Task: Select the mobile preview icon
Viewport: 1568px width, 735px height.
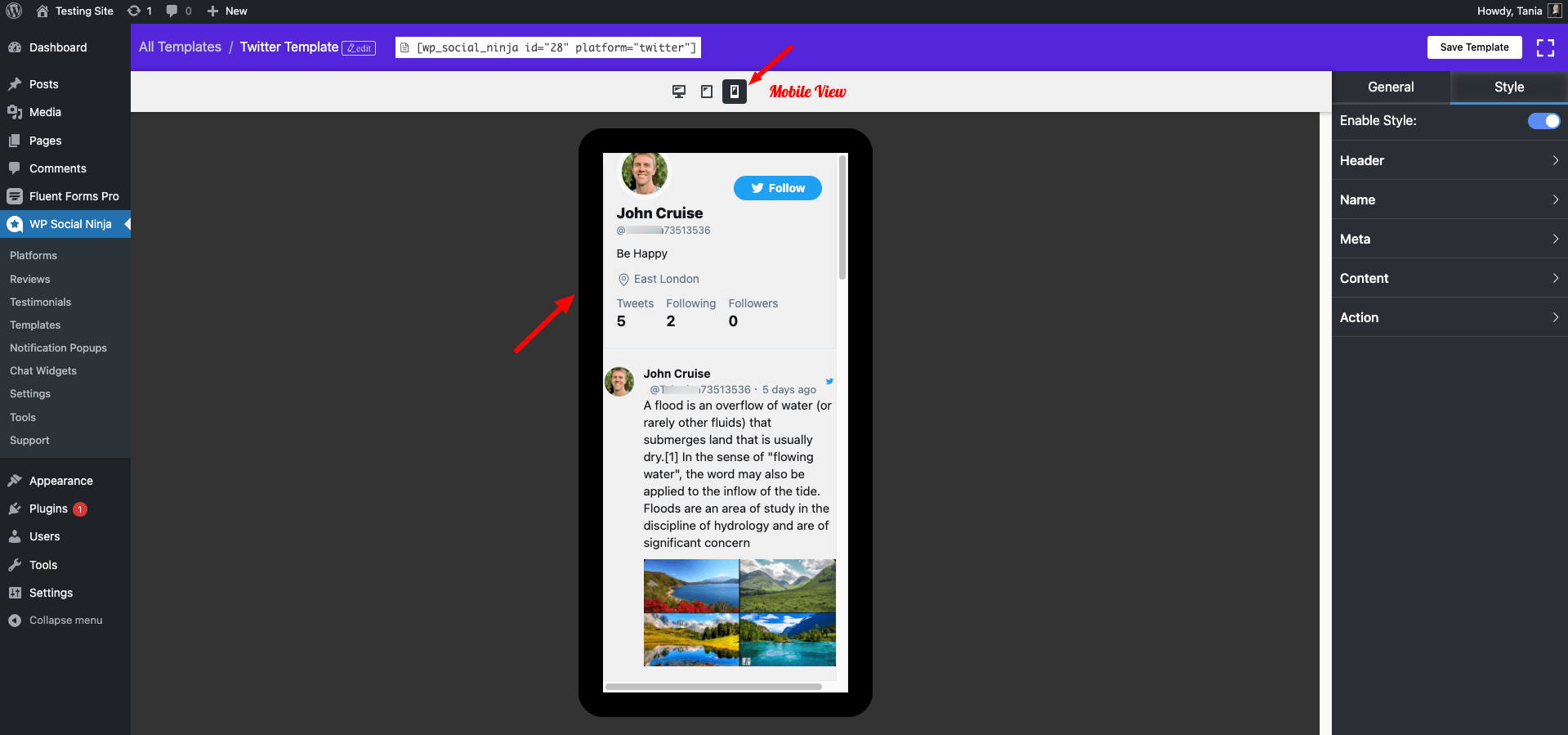Action: coord(735,92)
